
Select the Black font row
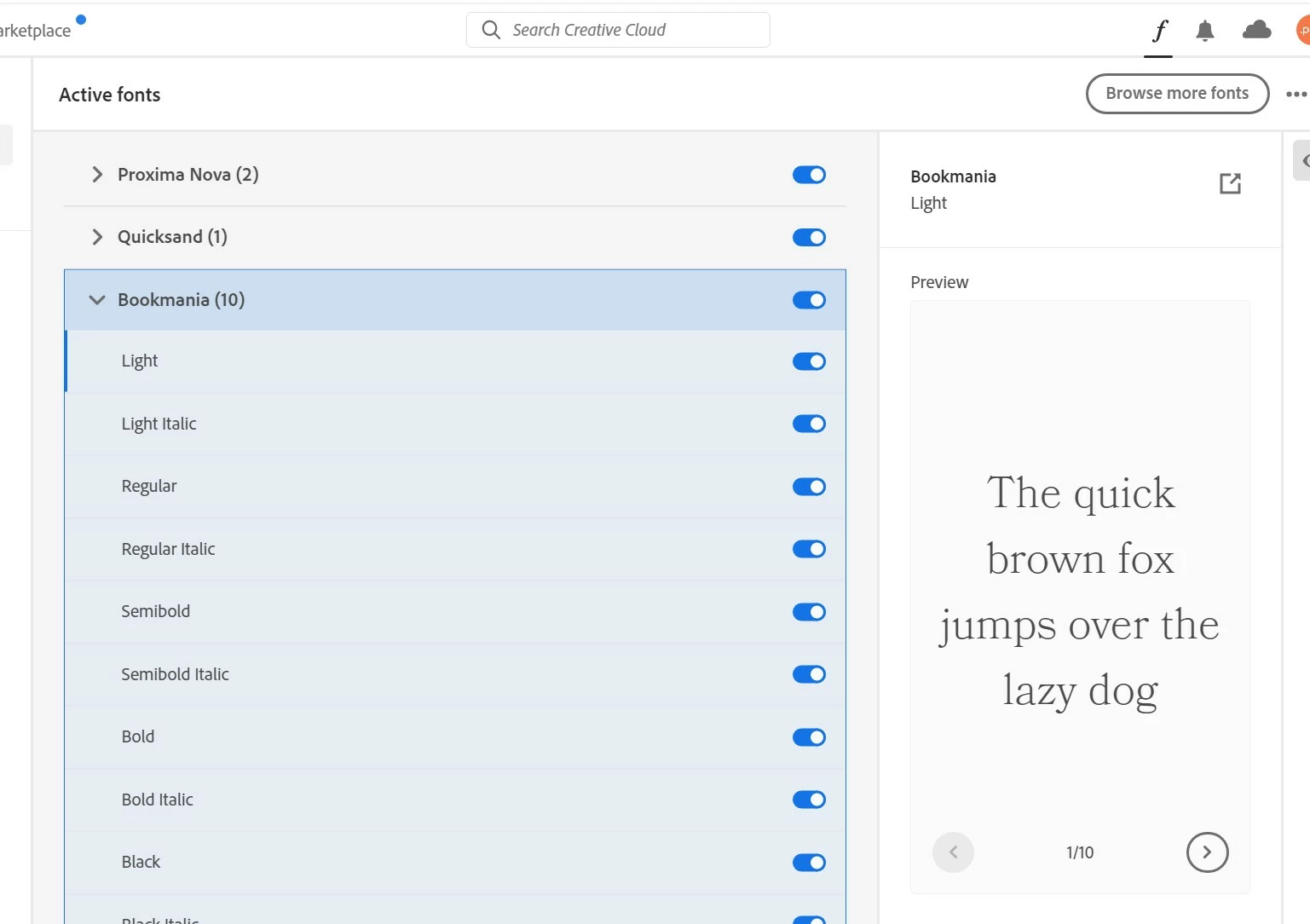pos(455,863)
